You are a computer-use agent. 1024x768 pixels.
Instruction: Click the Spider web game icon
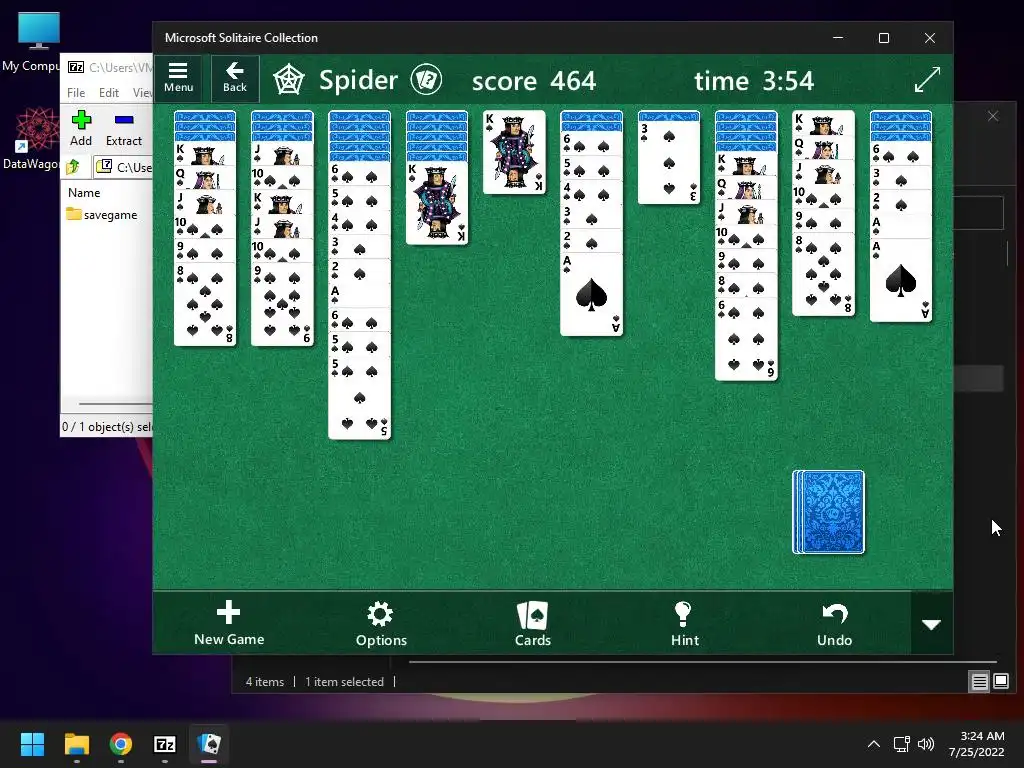coord(288,80)
